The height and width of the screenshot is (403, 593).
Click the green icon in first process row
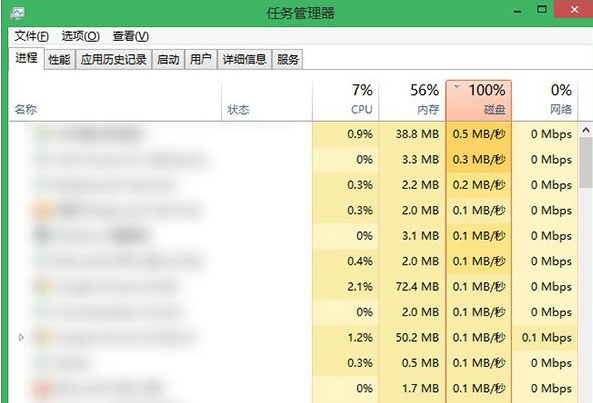point(43,134)
